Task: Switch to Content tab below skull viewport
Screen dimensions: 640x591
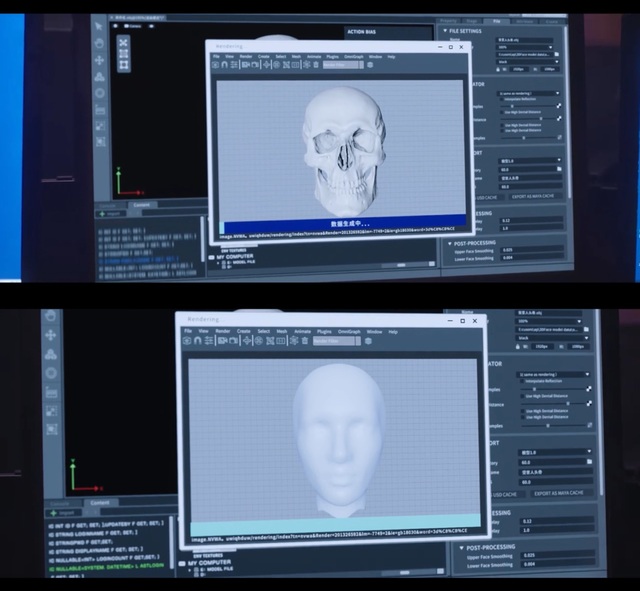Action: 141,205
